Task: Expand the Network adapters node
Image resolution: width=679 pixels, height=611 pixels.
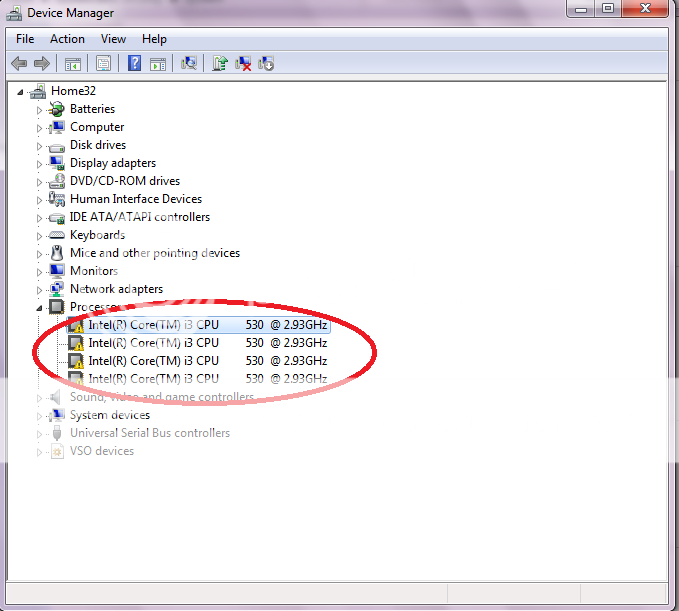Action: point(40,289)
